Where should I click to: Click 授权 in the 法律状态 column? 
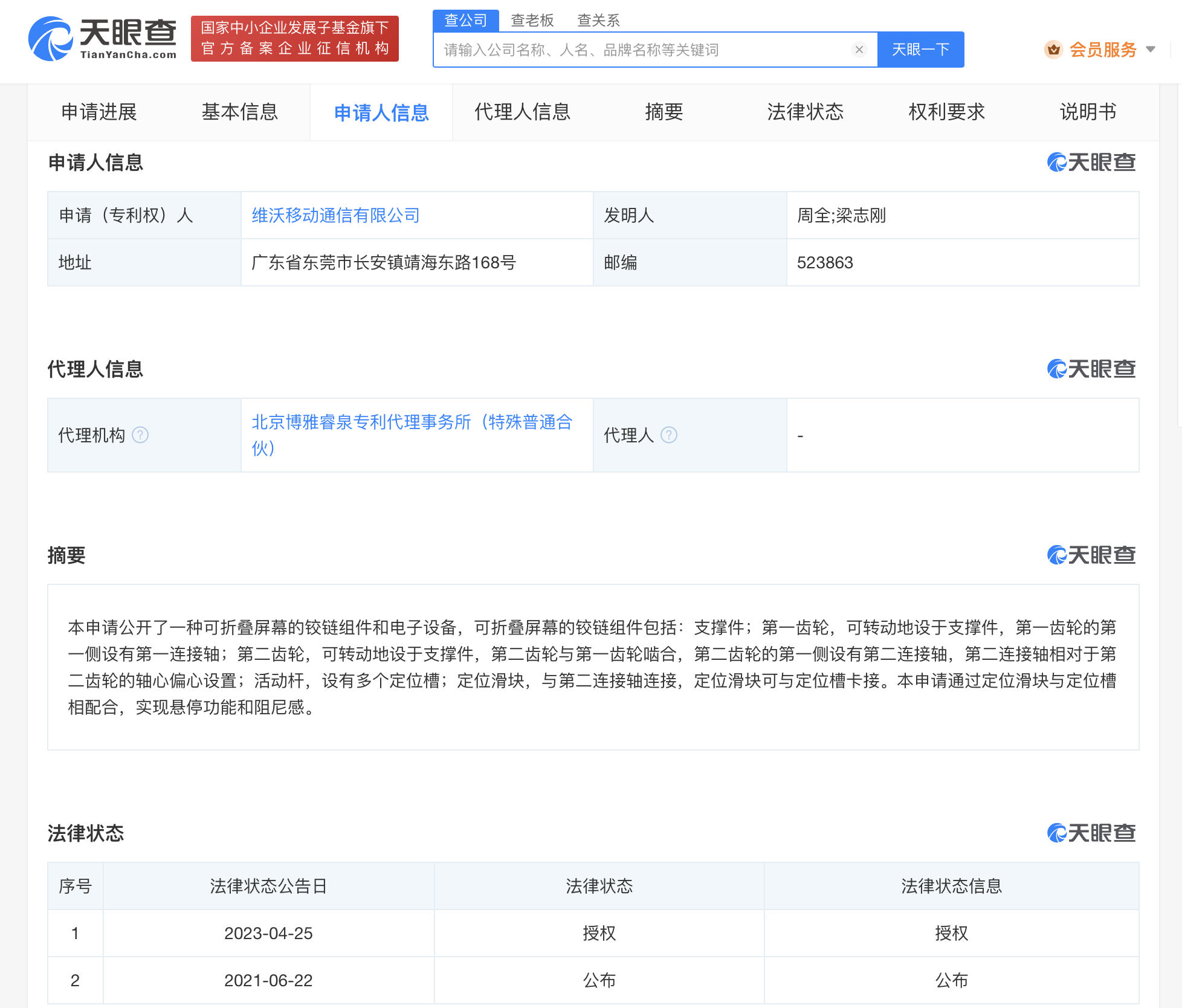tap(599, 933)
